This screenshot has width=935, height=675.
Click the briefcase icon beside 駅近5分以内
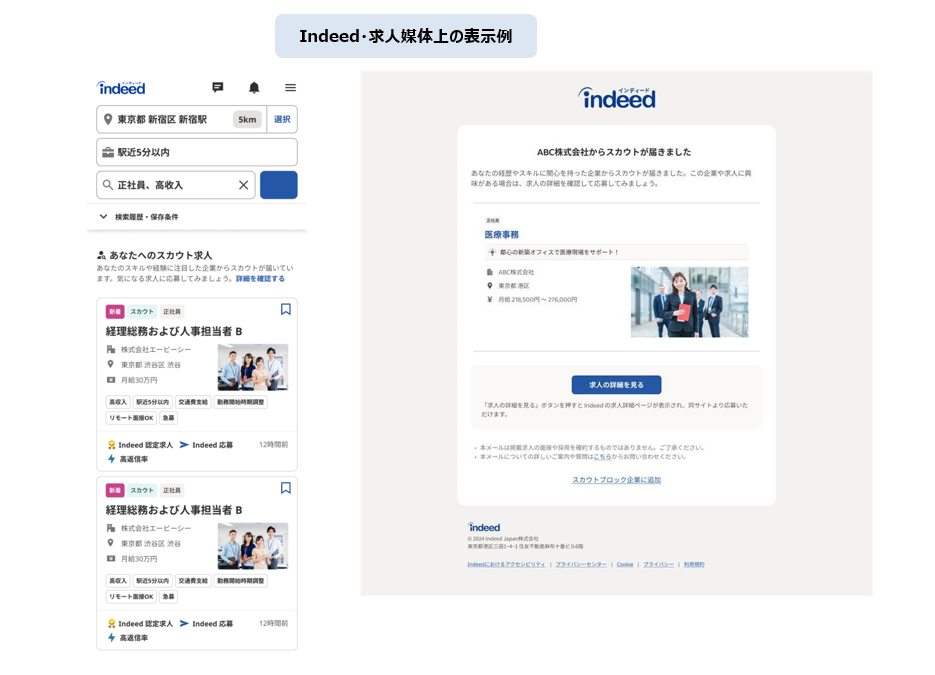pos(108,150)
